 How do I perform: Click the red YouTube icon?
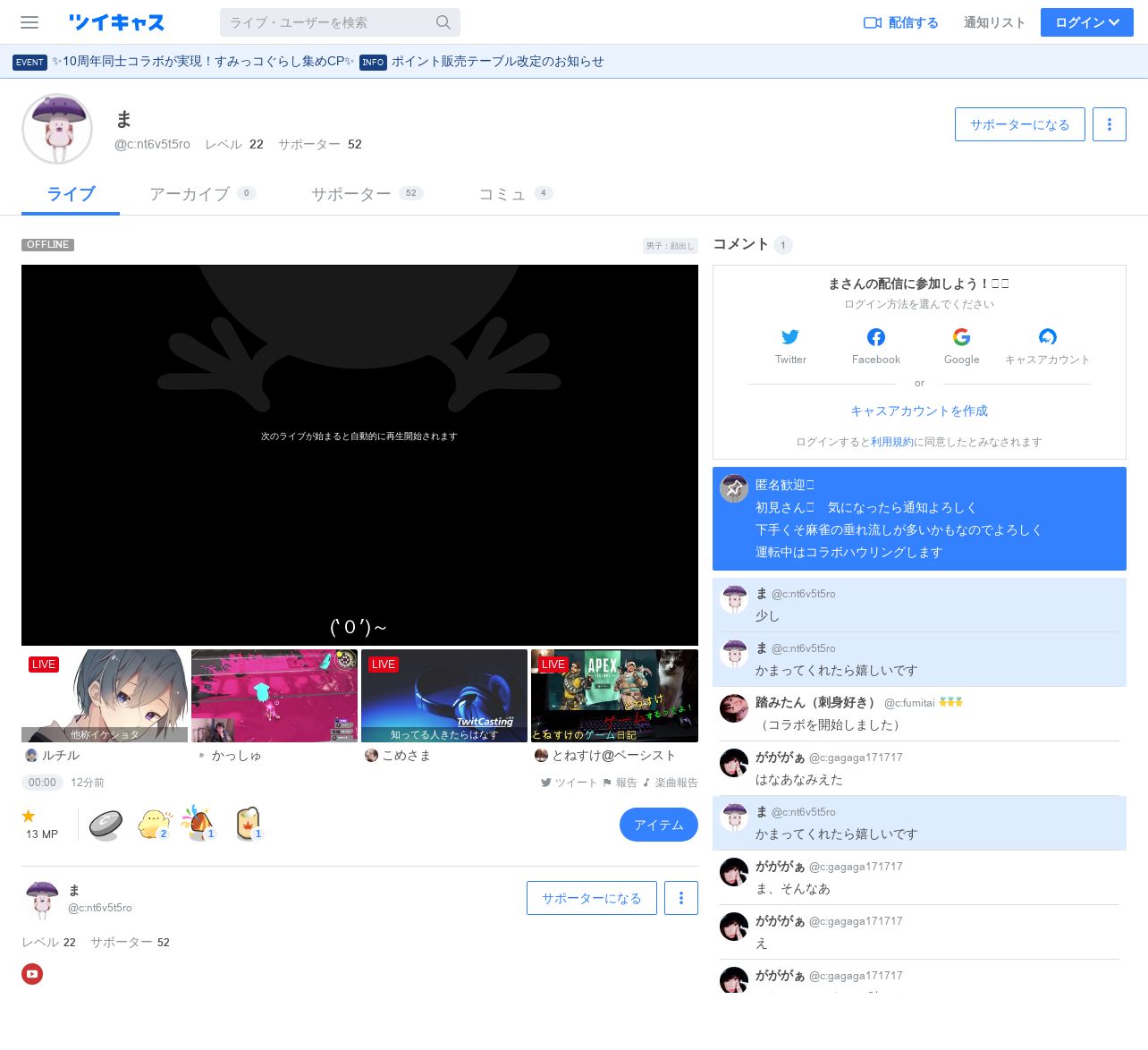point(32,974)
